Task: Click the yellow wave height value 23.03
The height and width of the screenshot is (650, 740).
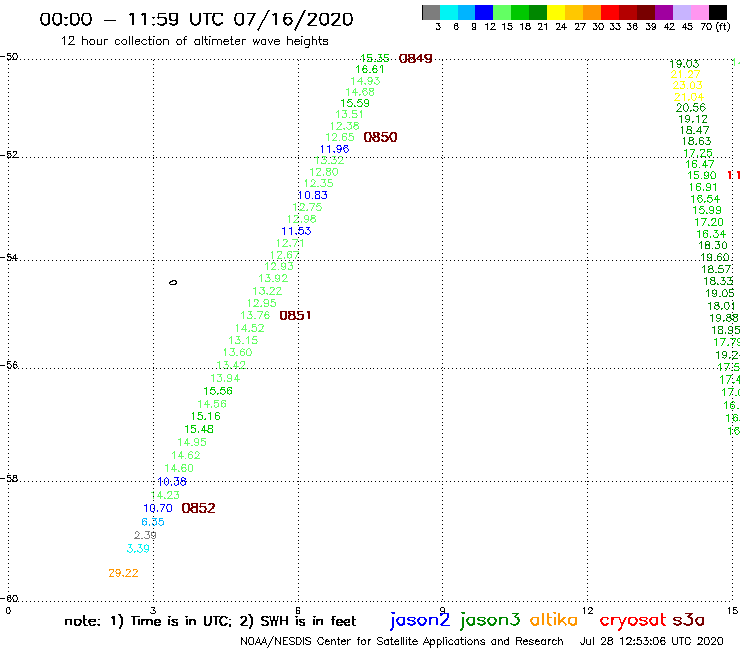Action: [x=687, y=85]
